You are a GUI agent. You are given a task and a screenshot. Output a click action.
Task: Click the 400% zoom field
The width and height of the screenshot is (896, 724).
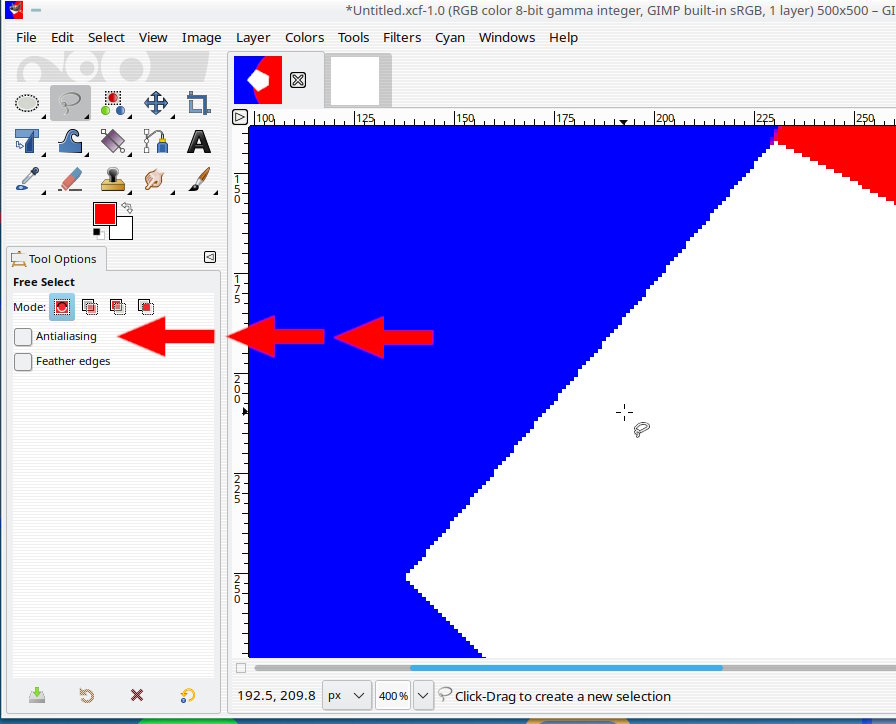[x=393, y=695]
